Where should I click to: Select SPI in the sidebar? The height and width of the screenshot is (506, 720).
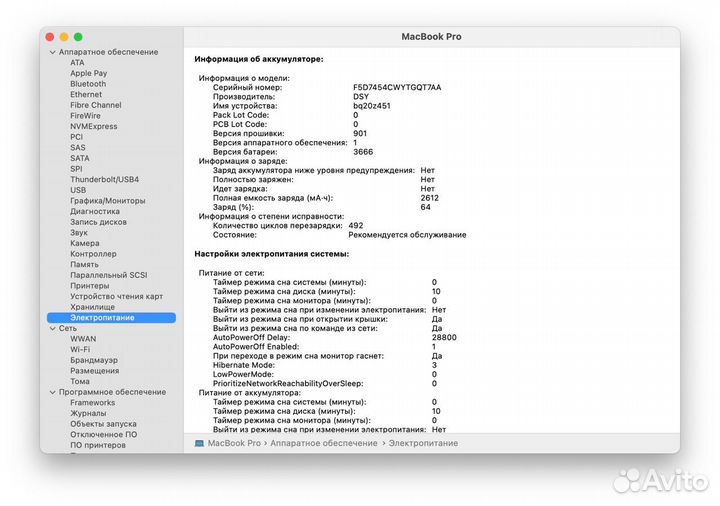point(76,169)
